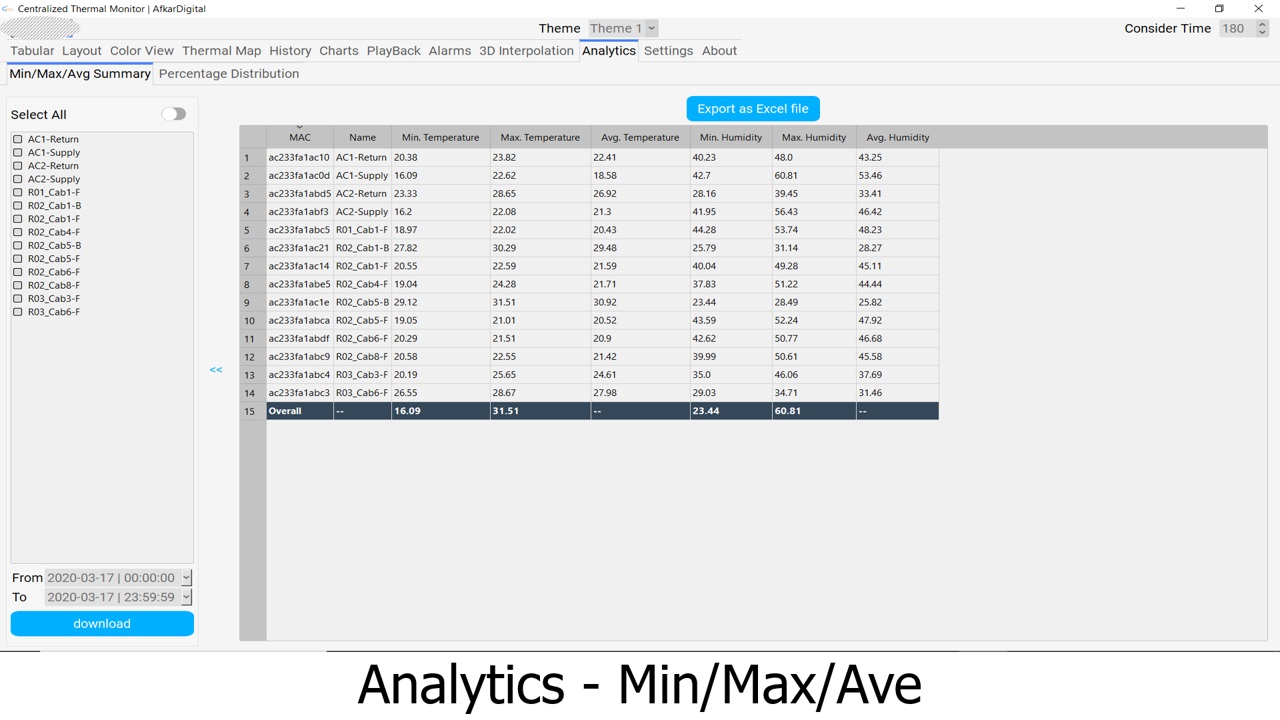Switch to the Thermal Map tab
1280x720 pixels.
tap(221, 51)
